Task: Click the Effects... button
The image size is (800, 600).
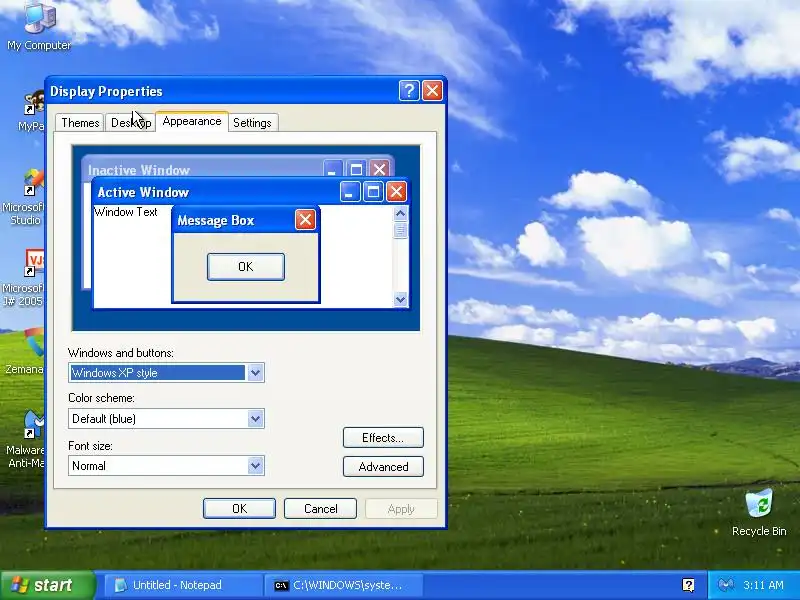Action: click(383, 438)
